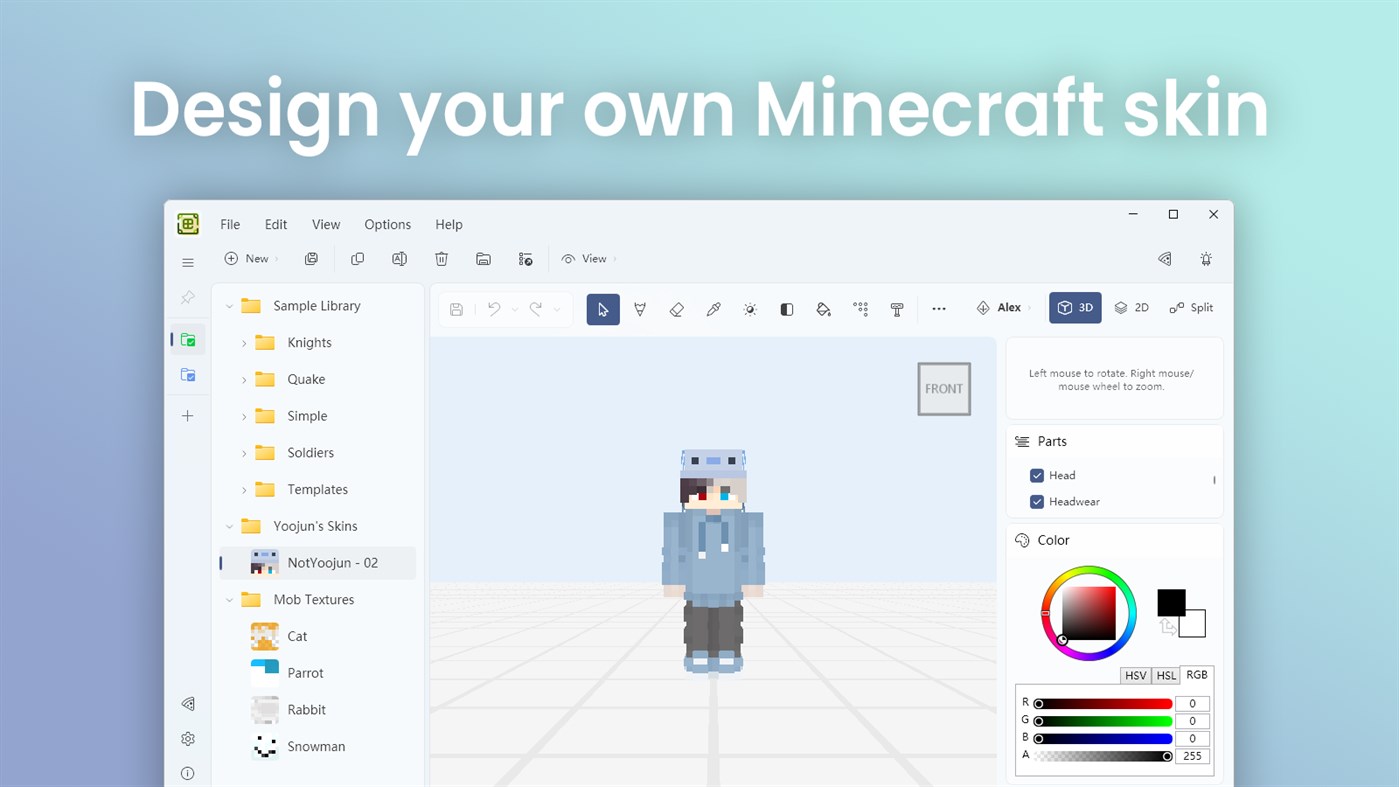Click the red R channel slider

coord(1103,704)
